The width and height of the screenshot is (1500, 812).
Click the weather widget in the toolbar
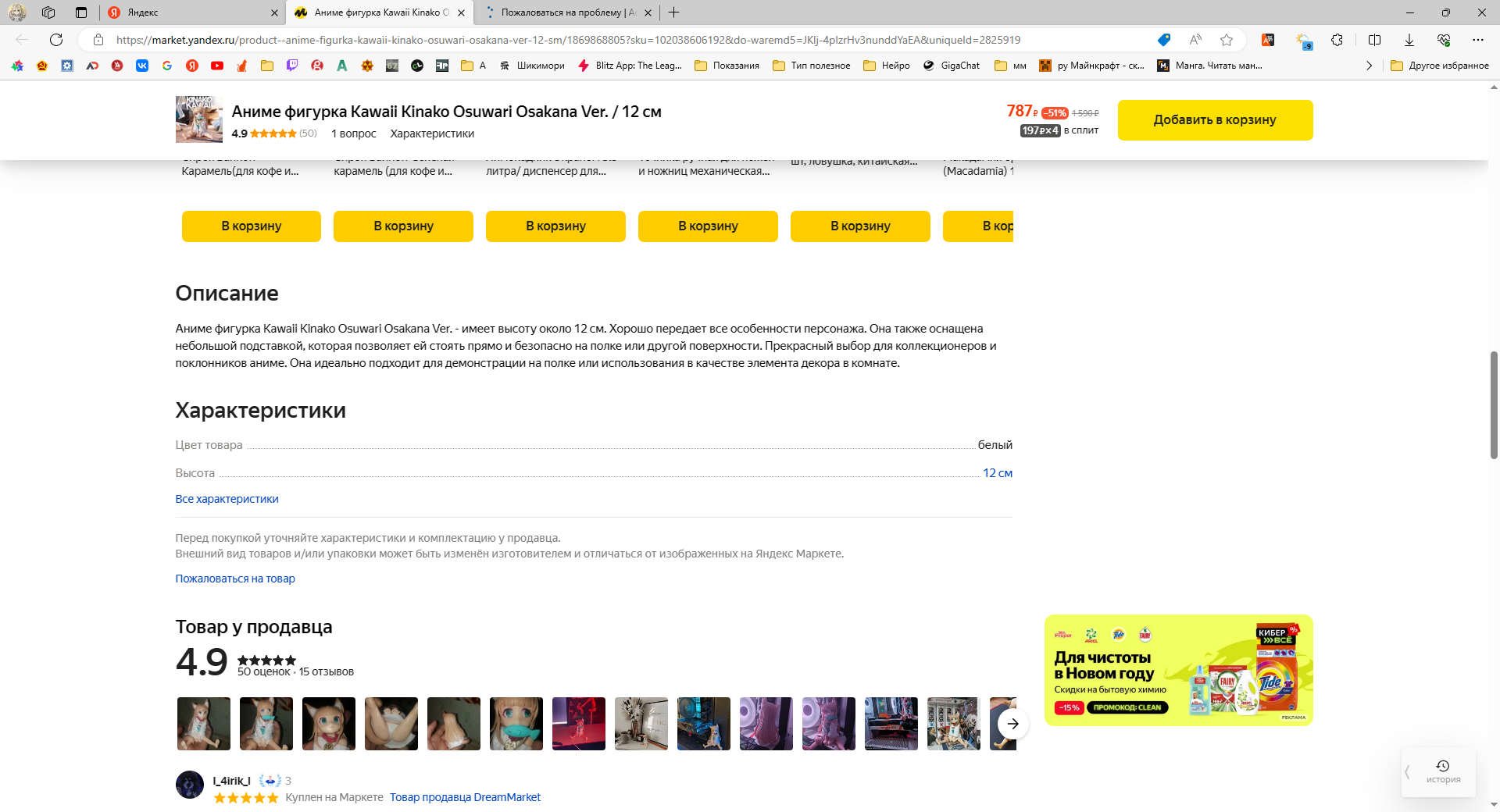1303,41
